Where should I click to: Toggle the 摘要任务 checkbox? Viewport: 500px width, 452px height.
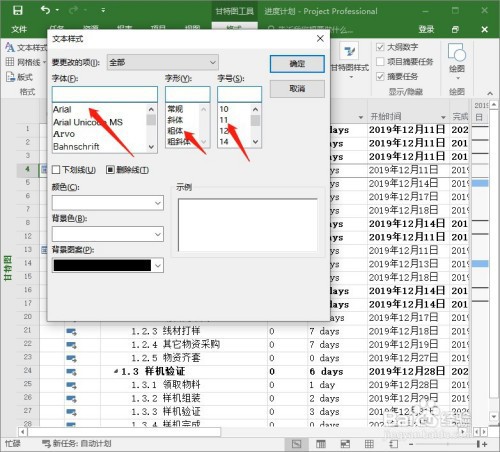[380, 76]
